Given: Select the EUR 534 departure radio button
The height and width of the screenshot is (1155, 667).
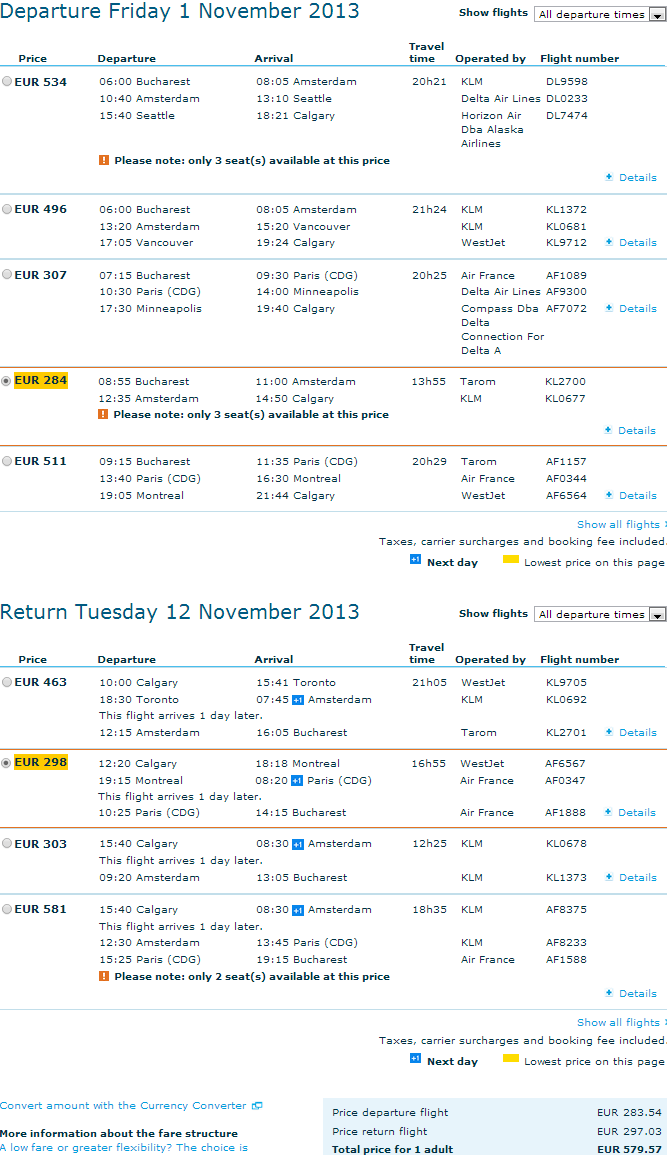Looking at the screenshot, I should click(7, 82).
